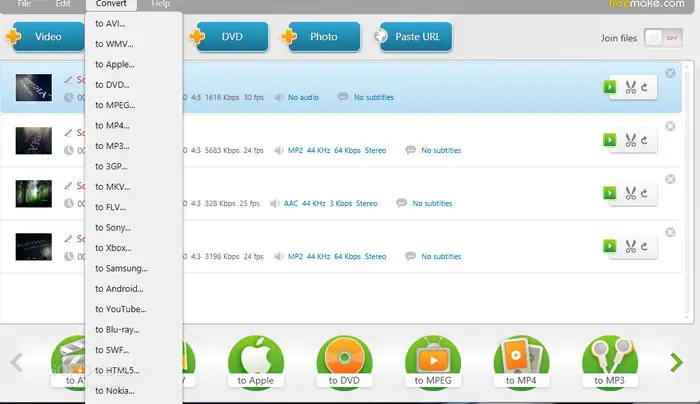Click the Paste URL button
The width and height of the screenshot is (700, 404).
click(417, 37)
